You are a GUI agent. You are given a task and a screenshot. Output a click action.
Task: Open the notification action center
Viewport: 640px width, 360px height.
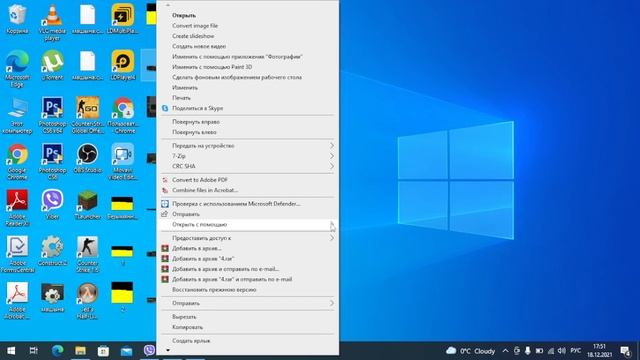tap(625, 351)
